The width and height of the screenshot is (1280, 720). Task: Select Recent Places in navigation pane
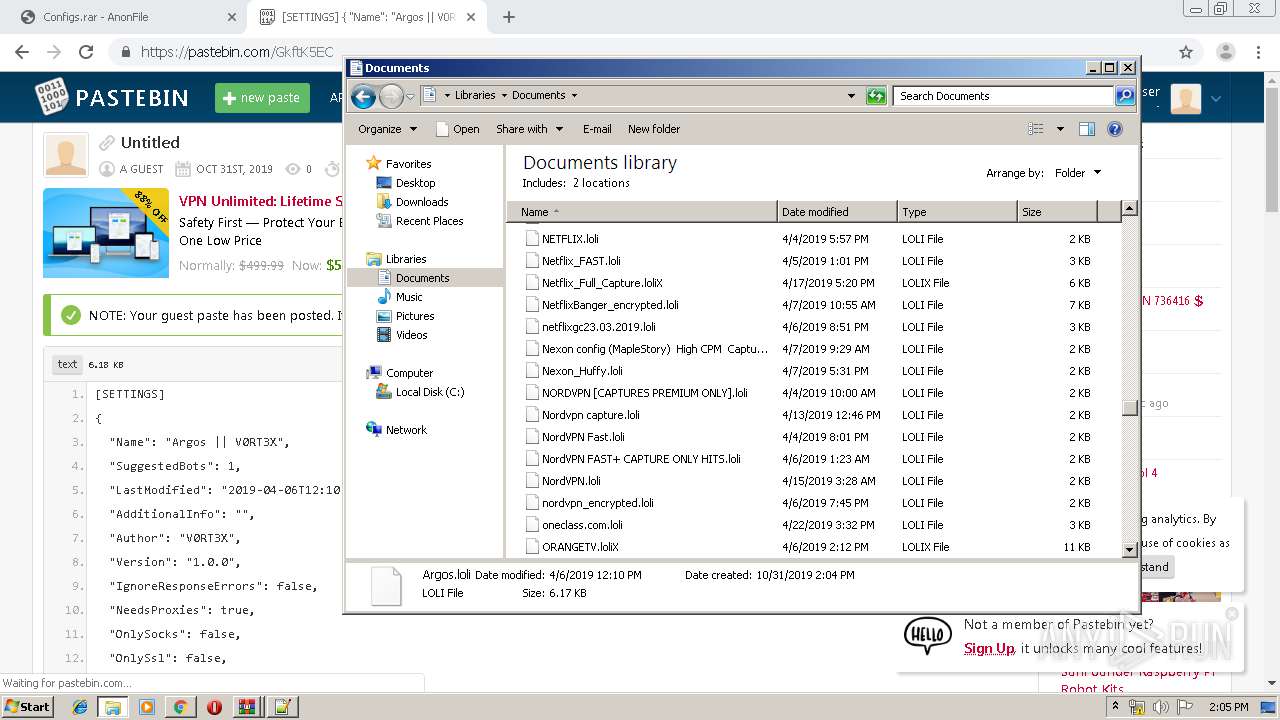click(429, 221)
